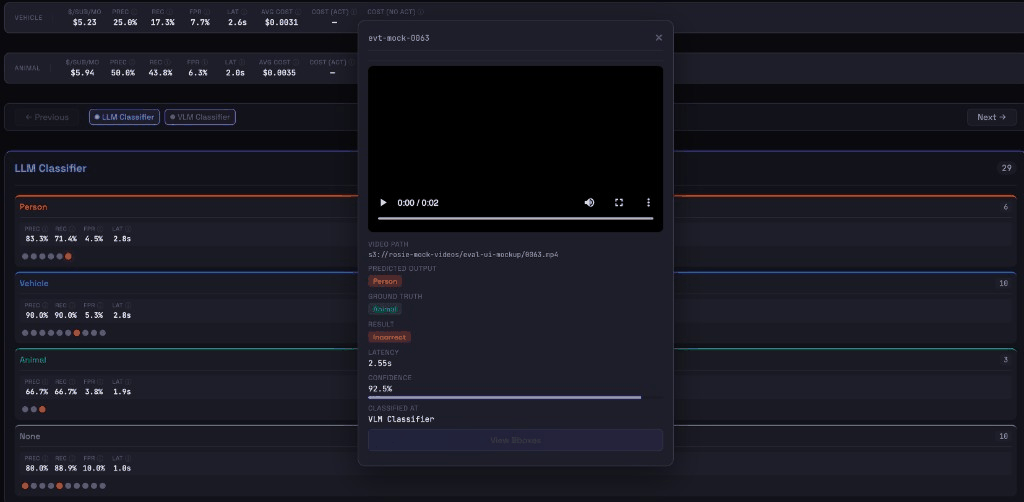
Task: Click LAT info icon in ANIMAL $5.94 summary bar
Action: [x=242, y=63]
